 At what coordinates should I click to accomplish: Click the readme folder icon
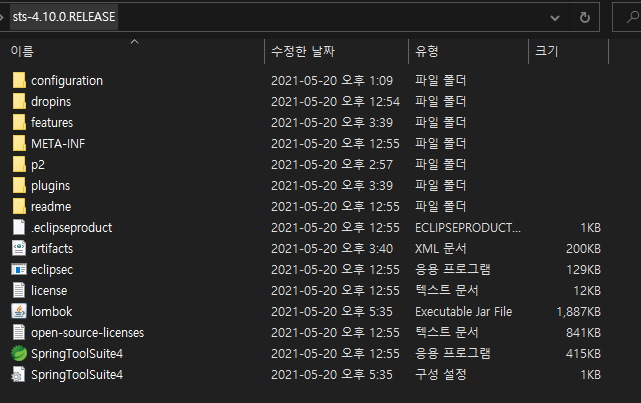point(19,206)
